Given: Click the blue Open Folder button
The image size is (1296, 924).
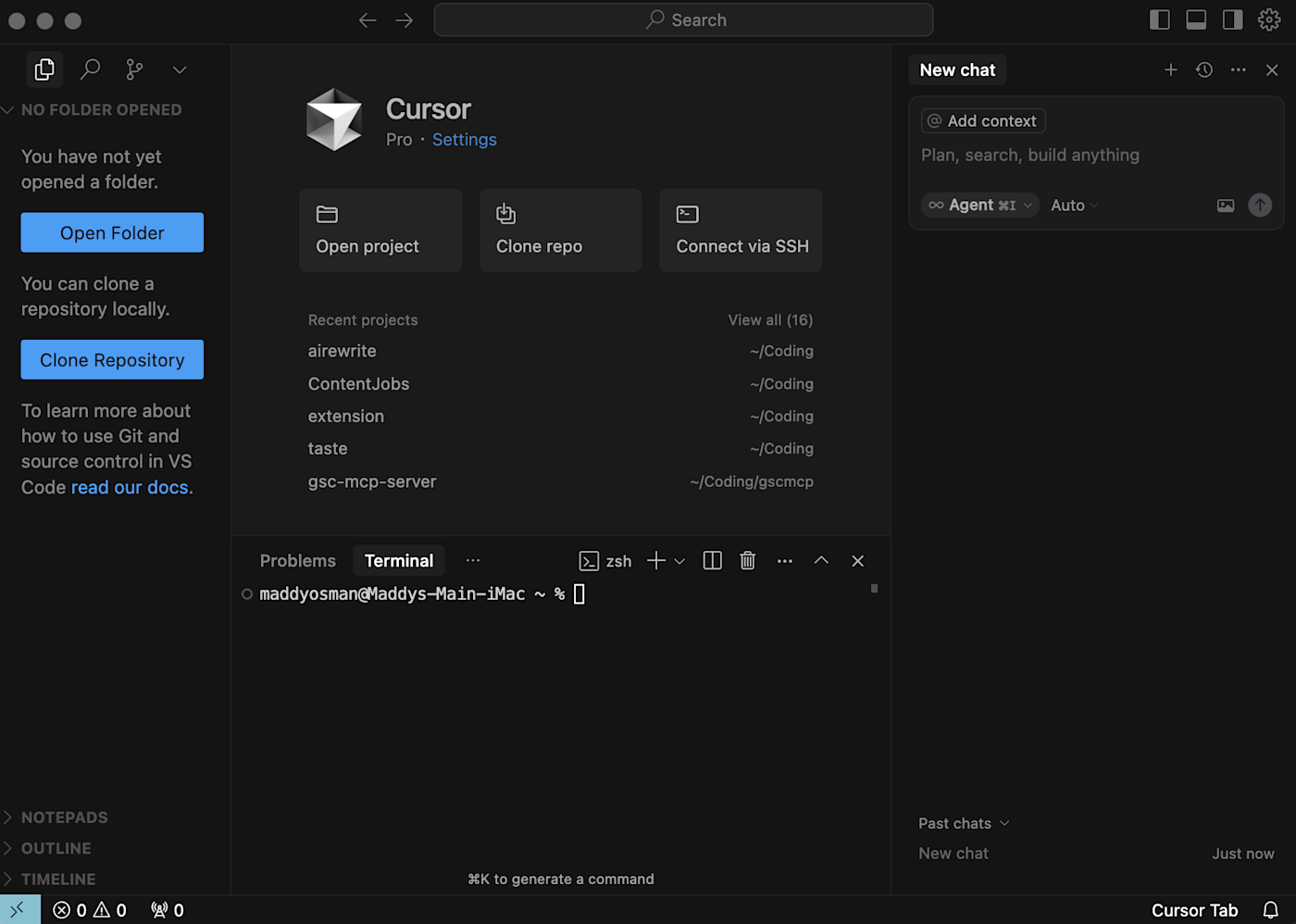Looking at the screenshot, I should (x=112, y=232).
